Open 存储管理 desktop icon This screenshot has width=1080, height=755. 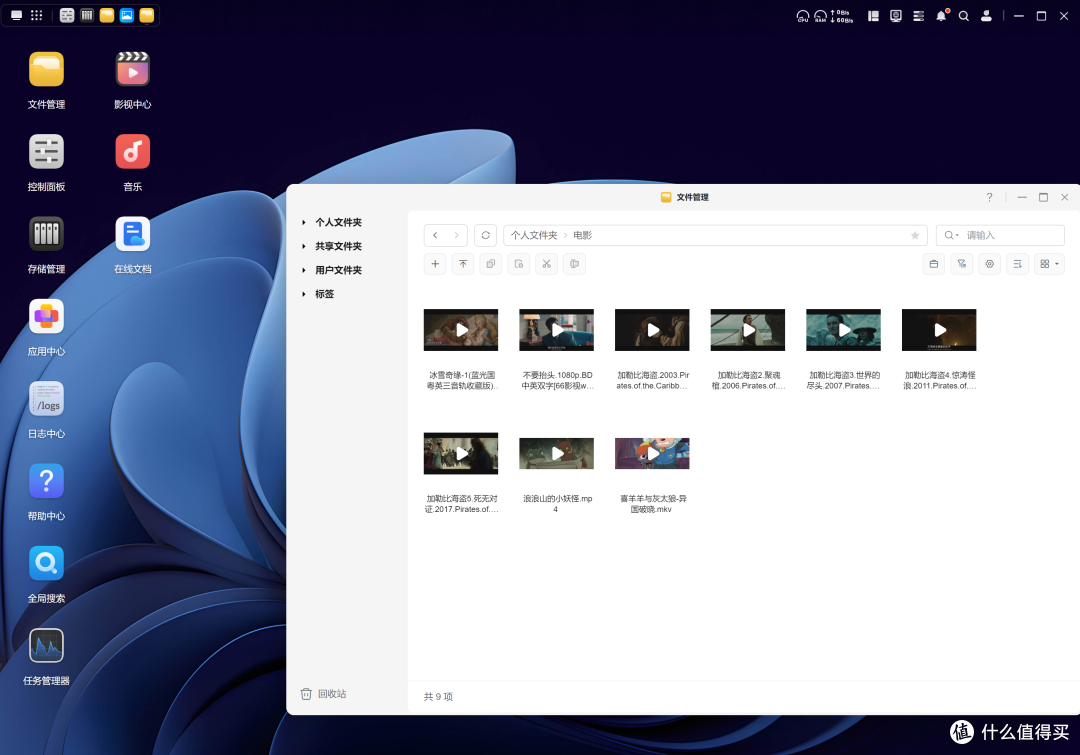tap(46, 234)
